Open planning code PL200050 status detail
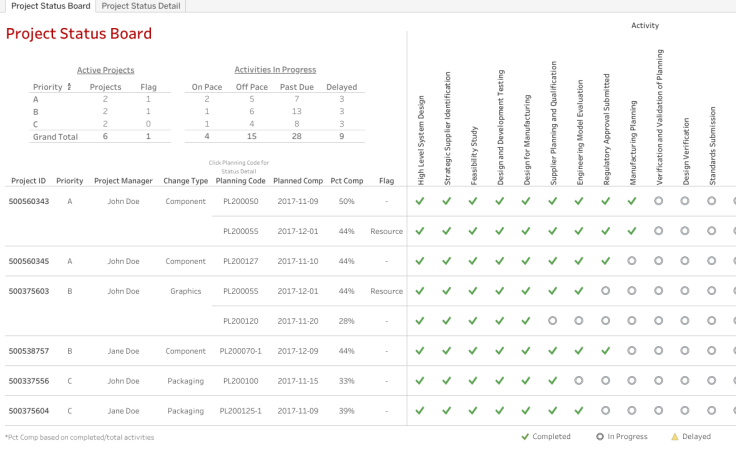Viewport: 736px width, 454px height. pyautogui.click(x=241, y=201)
